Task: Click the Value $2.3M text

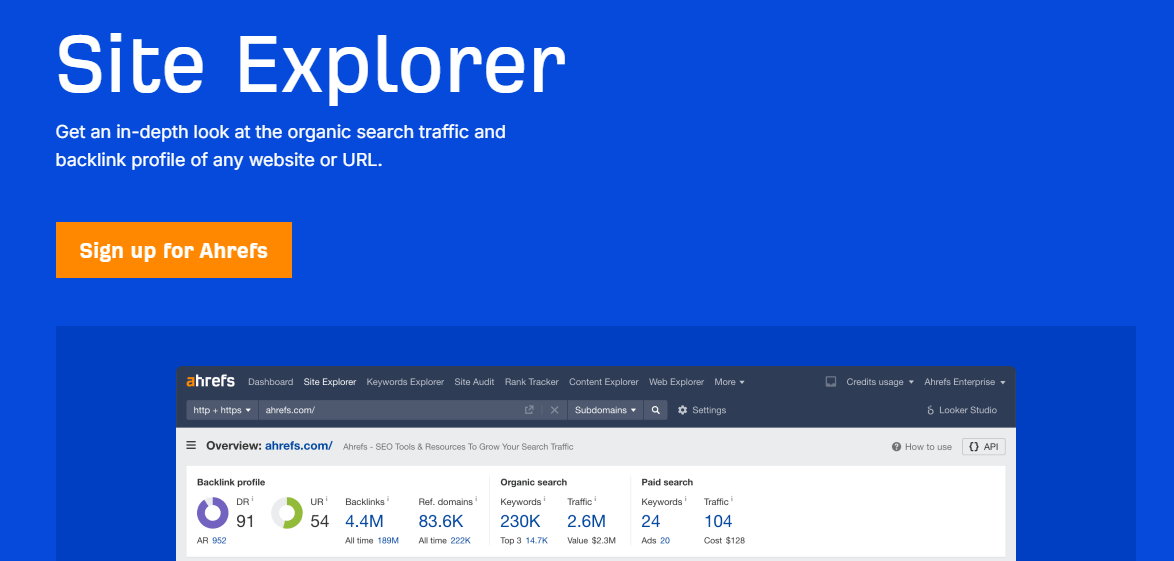Action: [591, 540]
